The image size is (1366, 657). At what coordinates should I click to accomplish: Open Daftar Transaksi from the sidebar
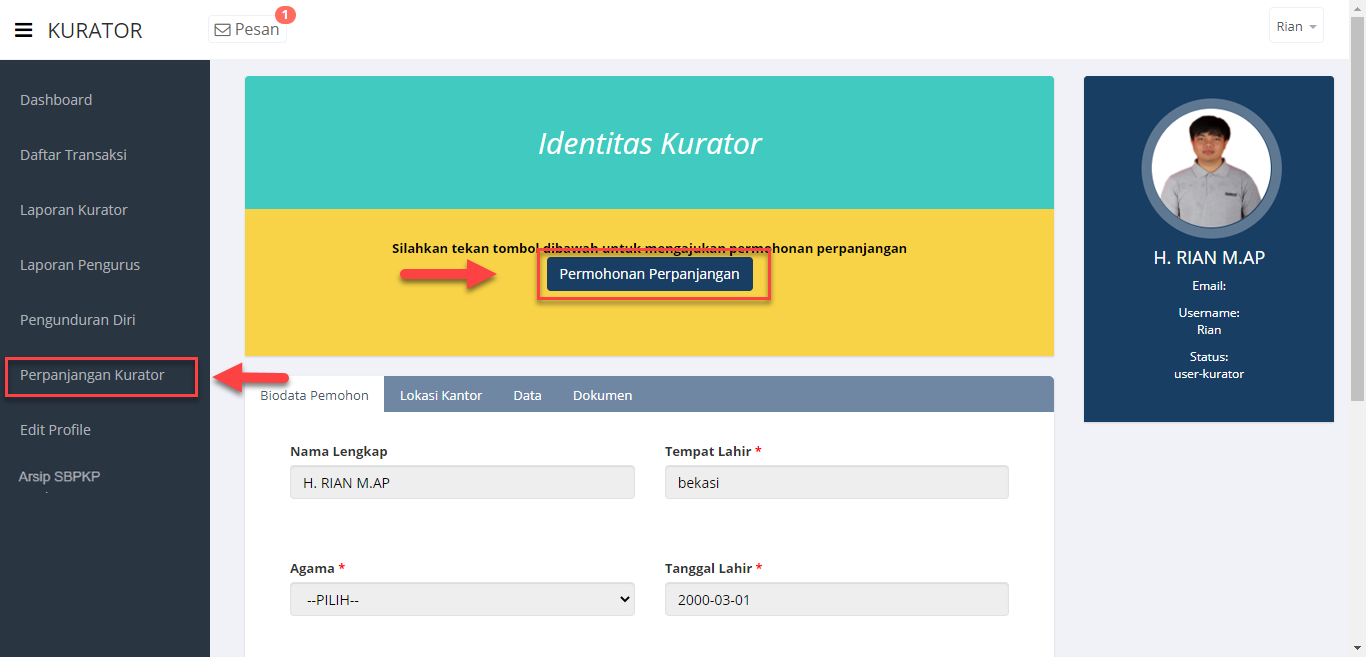(x=73, y=155)
